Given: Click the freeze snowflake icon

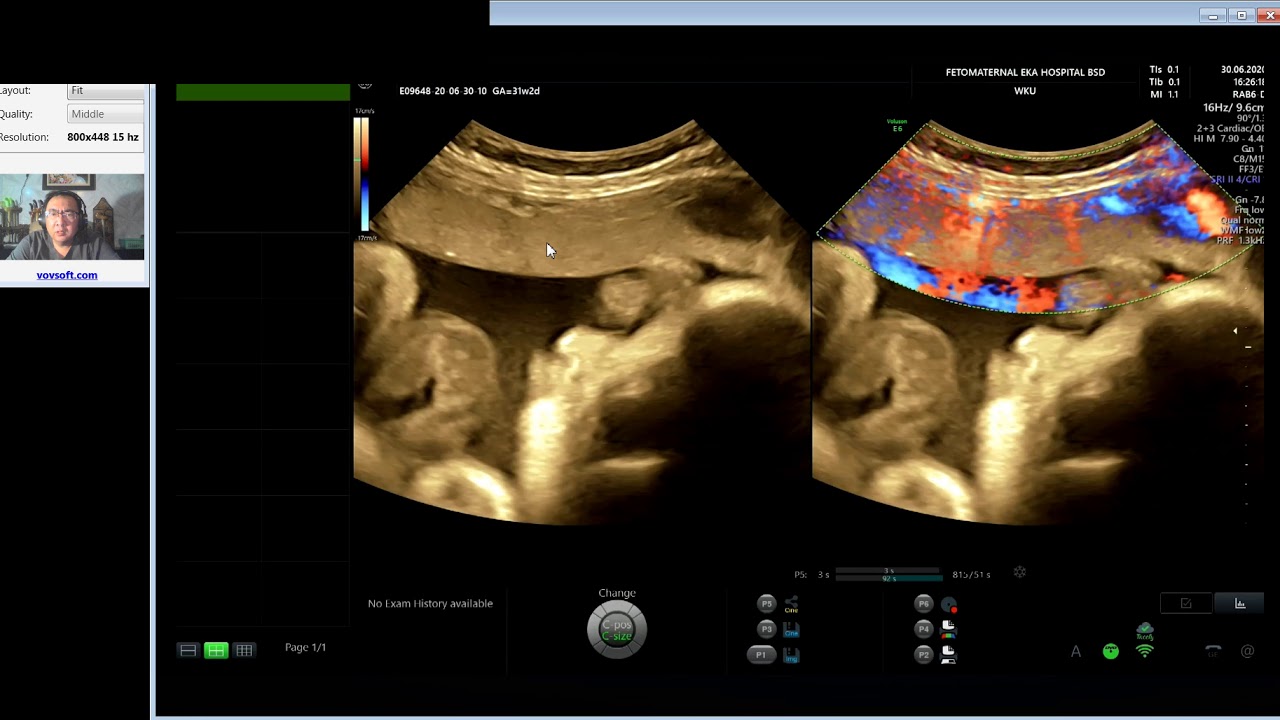Looking at the screenshot, I should click(1020, 573).
